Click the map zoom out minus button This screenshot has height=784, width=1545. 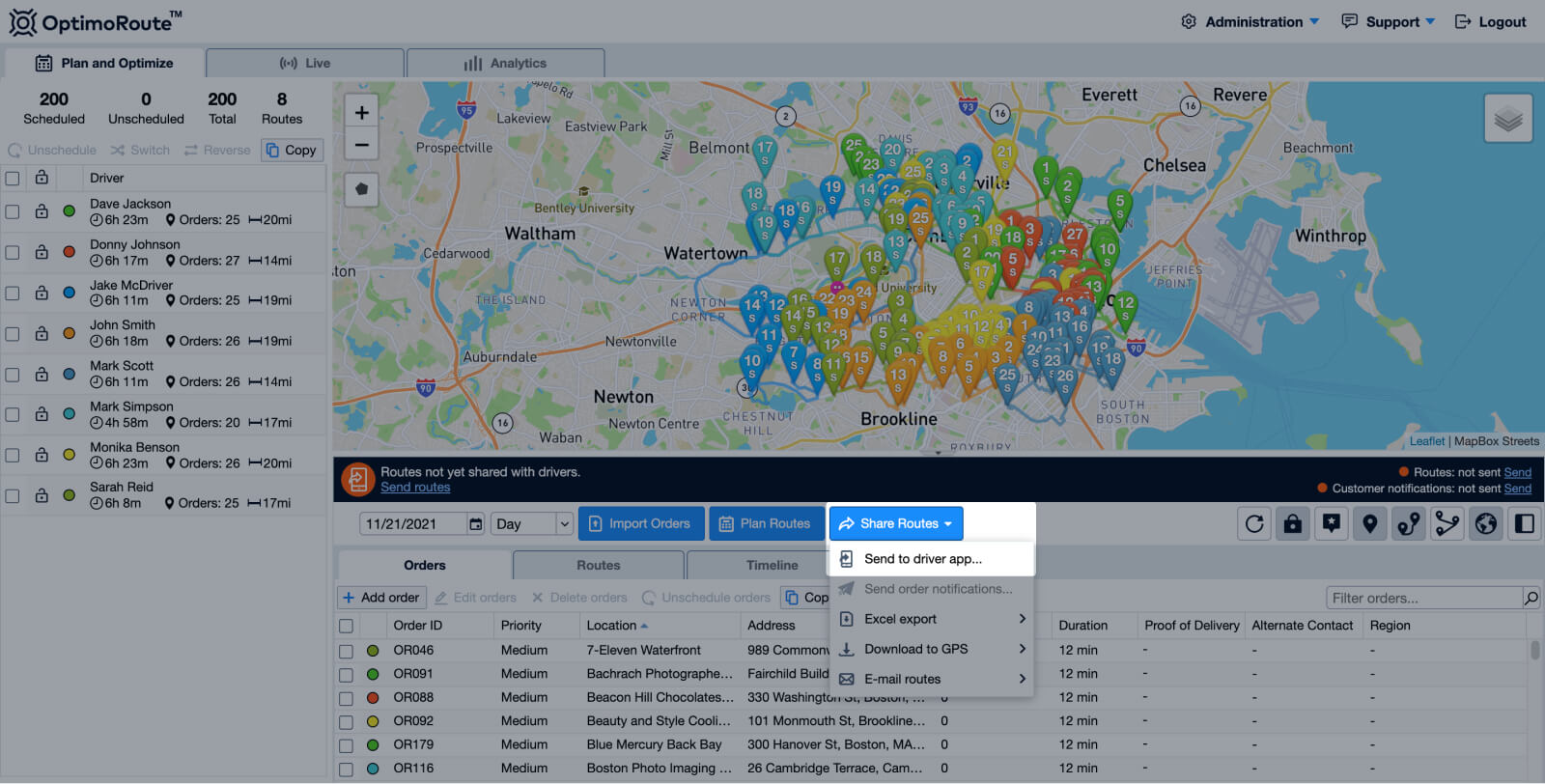pos(361,145)
